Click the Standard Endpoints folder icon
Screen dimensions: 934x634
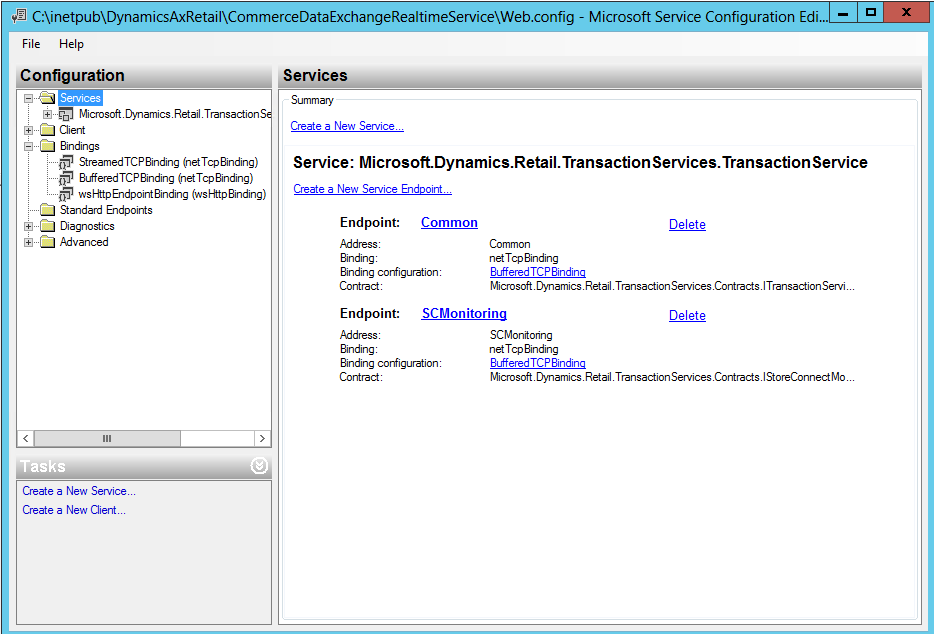click(47, 210)
